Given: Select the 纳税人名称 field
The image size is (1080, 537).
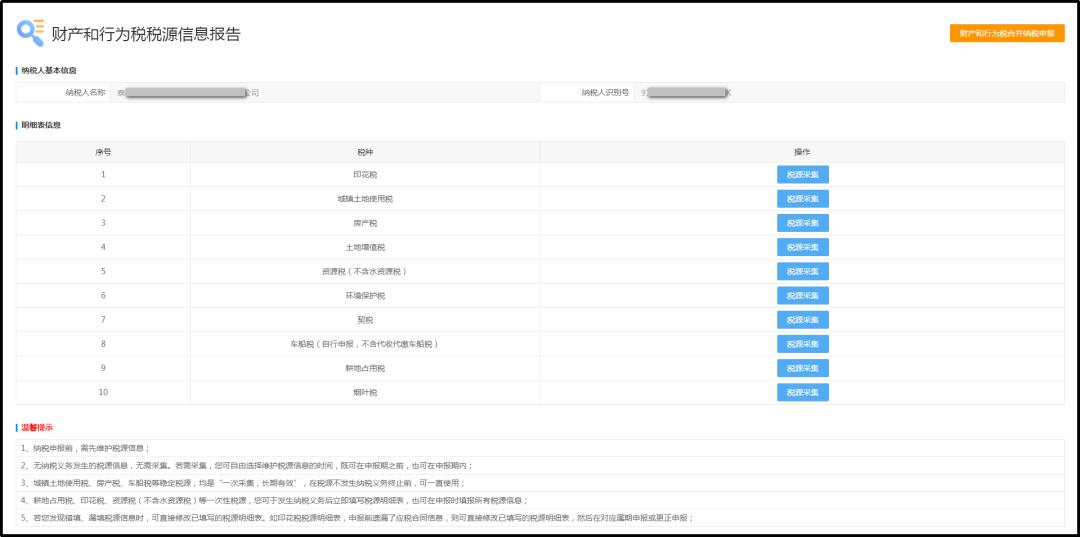Looking at the screenshot, I should (x=325, y=92).
